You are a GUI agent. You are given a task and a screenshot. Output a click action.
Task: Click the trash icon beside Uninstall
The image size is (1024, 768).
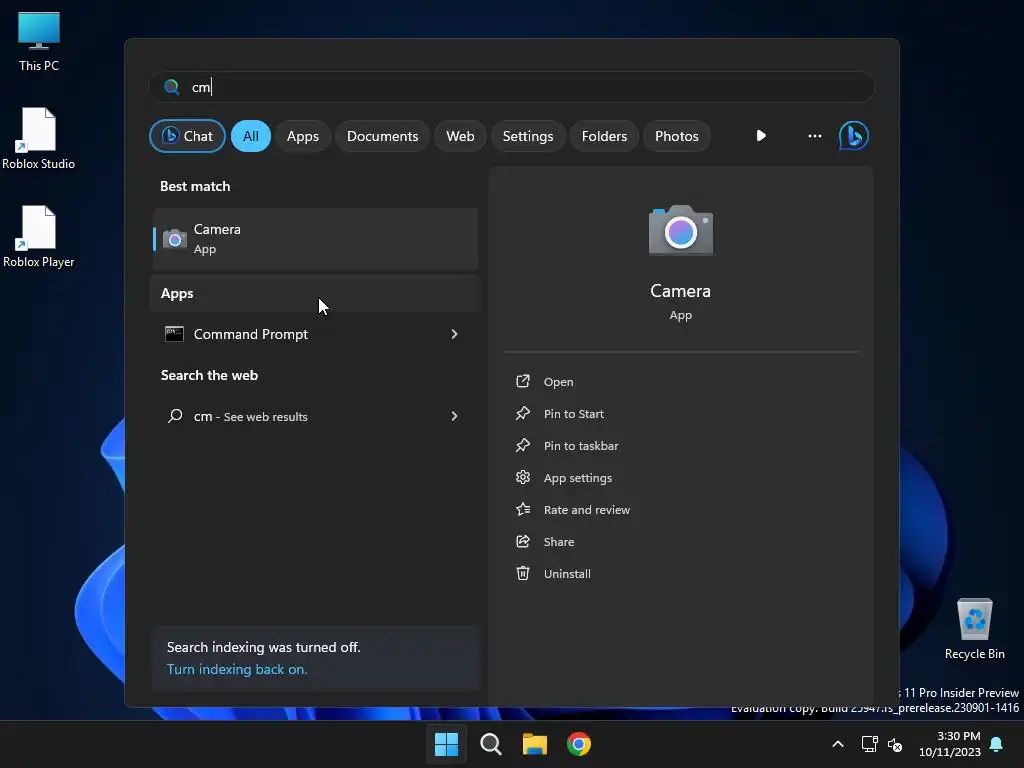(x=523, y=573)
